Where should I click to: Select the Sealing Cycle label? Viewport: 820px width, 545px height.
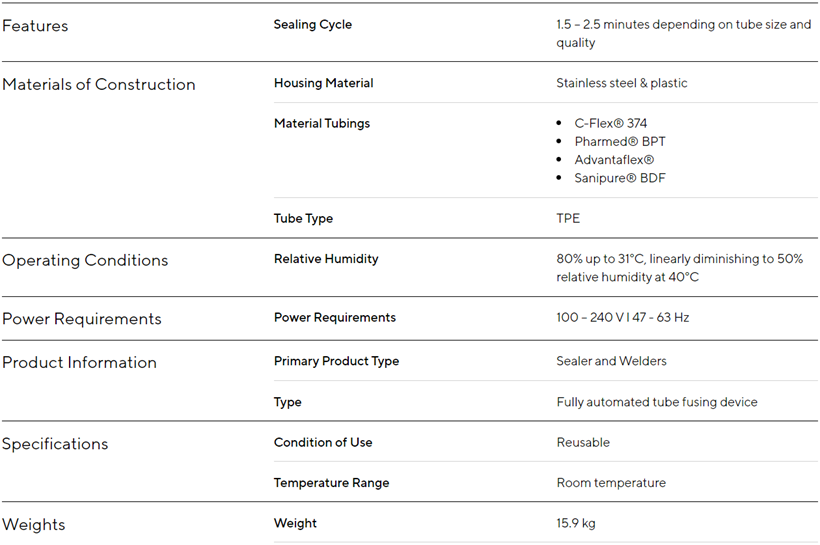coord(313,25)
